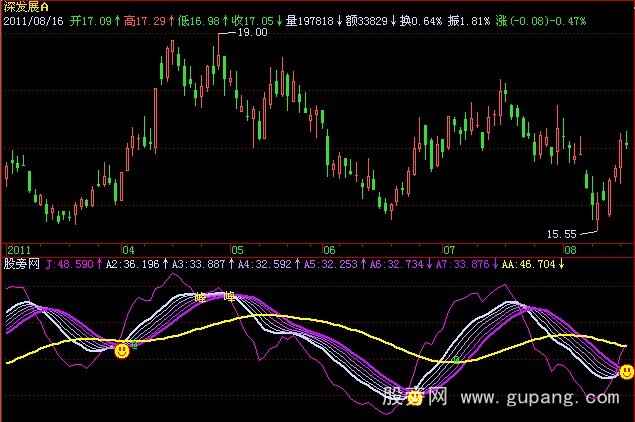This screenshot has height=422, width=635.
Task: Click the 15.55 low price label
Action: [562, 234]
